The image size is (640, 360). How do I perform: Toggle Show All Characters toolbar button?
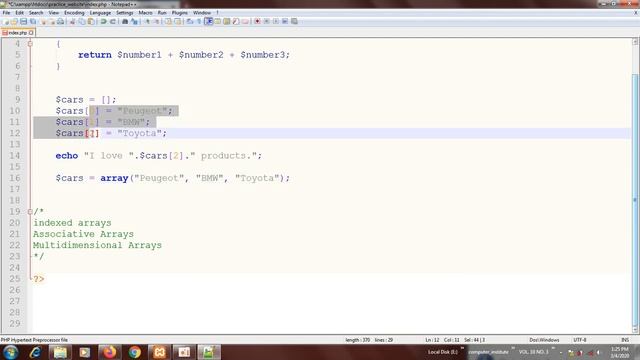pos(199,21)
